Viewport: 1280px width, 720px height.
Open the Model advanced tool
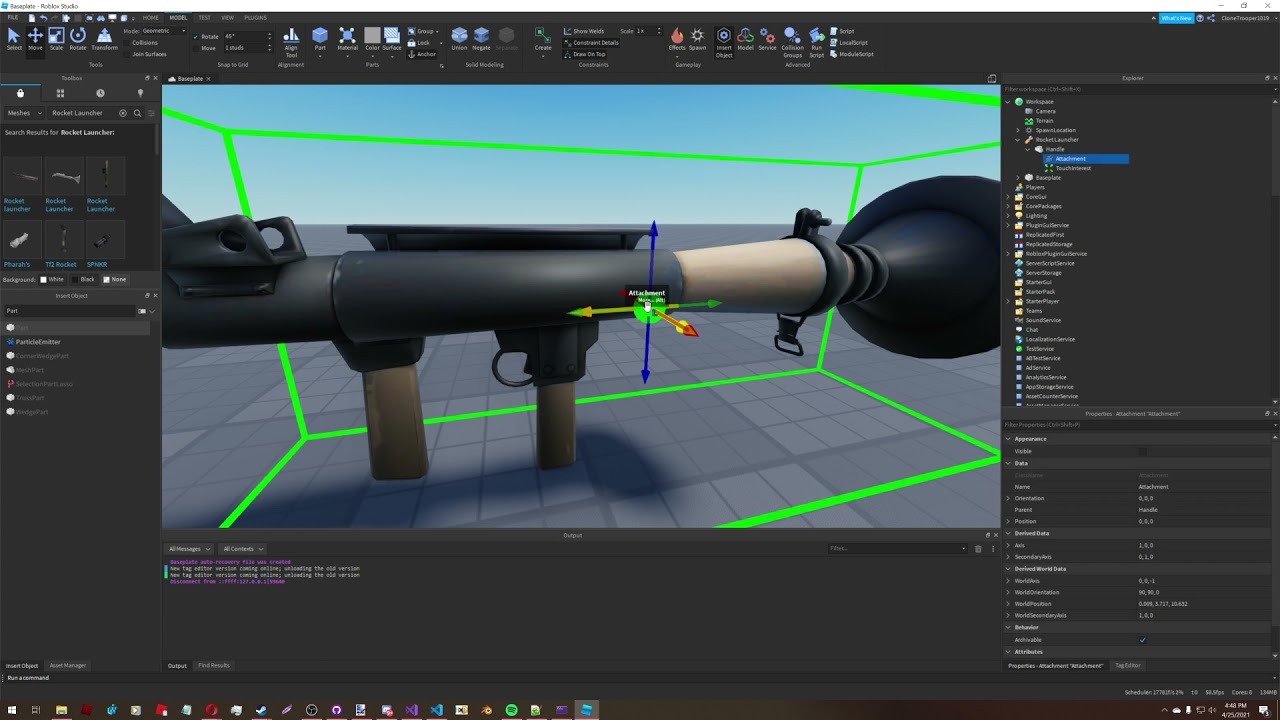[745, 39]
